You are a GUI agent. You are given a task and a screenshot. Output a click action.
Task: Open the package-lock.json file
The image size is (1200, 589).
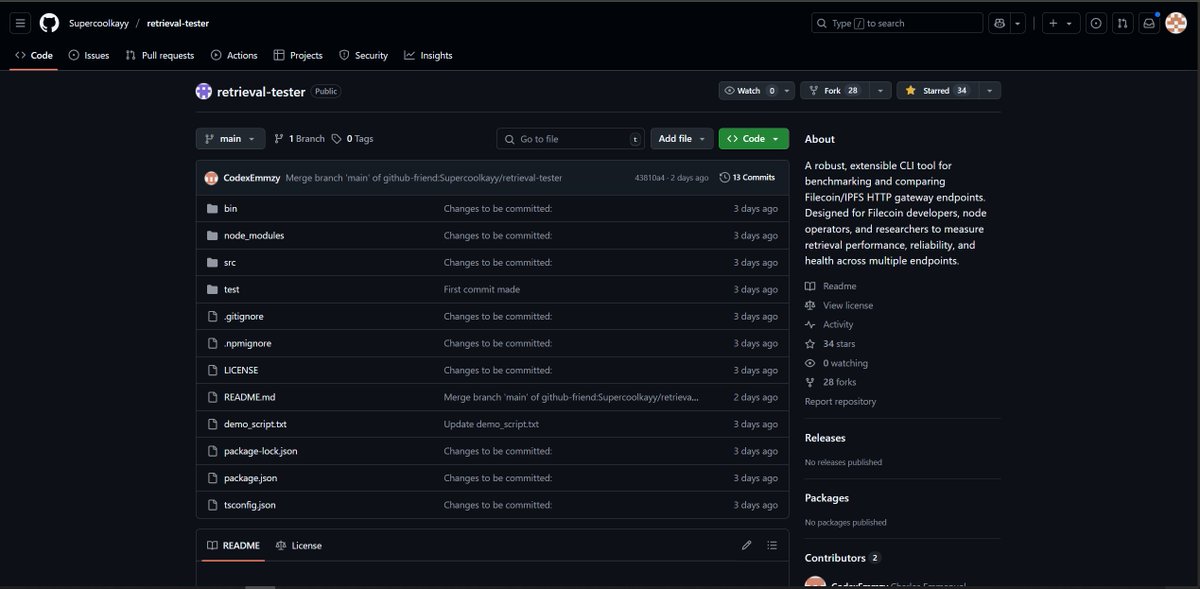click(260, 452)
